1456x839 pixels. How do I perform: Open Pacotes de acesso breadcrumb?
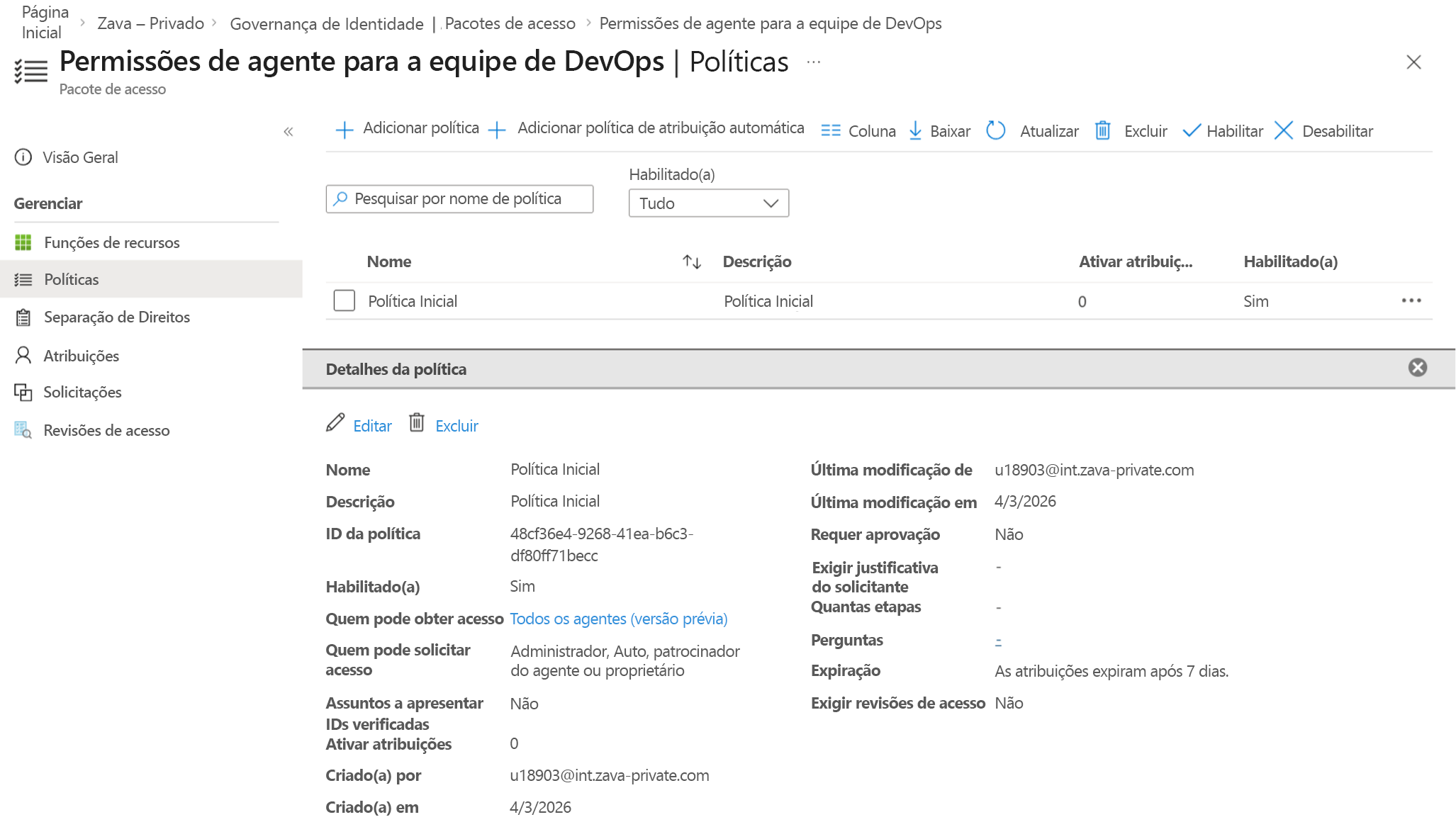pyautogui.click(x=510, y=23)
